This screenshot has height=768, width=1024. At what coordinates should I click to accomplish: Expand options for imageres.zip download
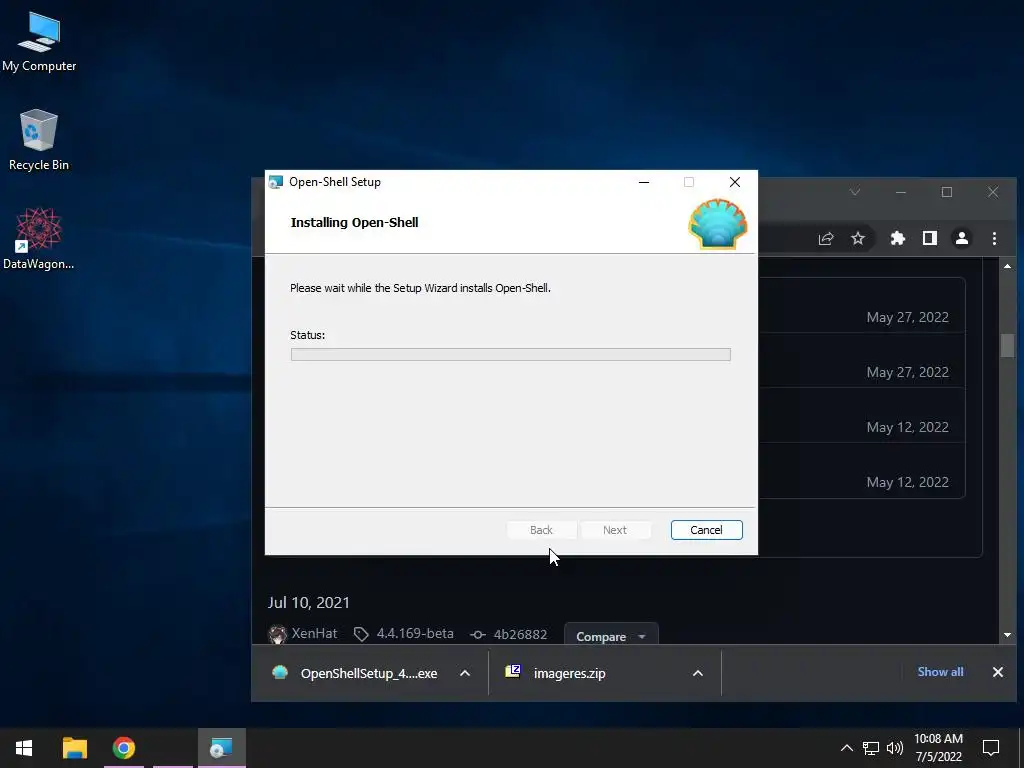click(x=697, y=673)
